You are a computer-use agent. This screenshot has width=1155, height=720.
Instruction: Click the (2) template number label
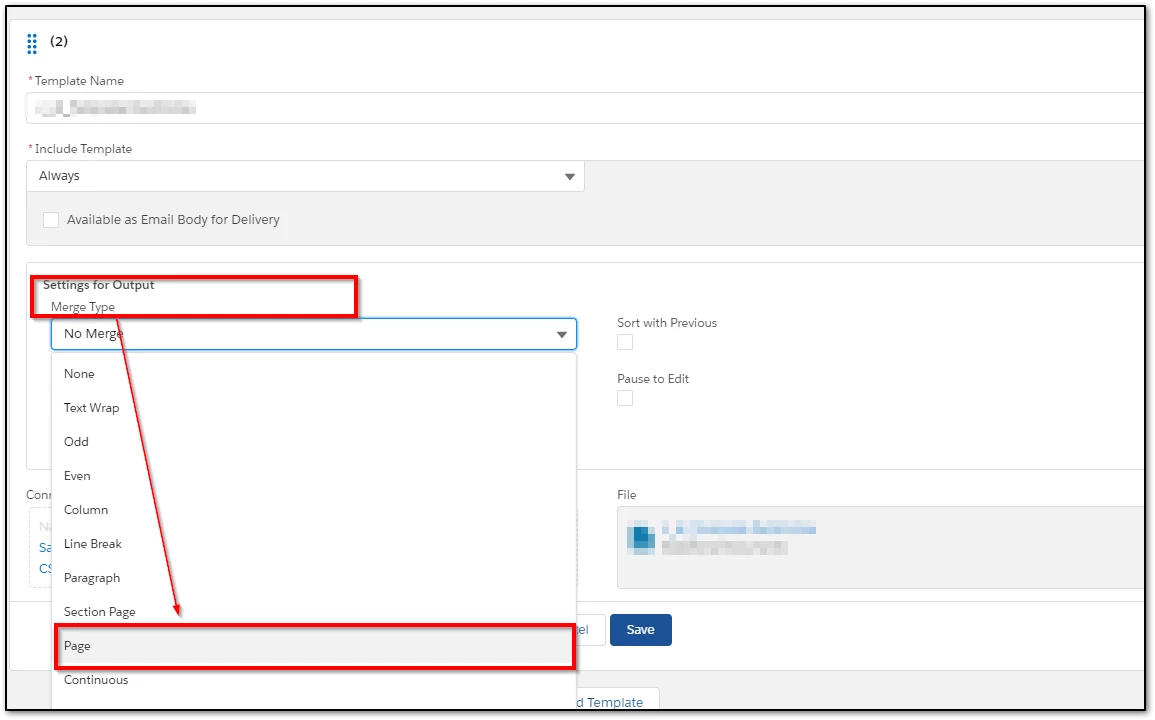59,41
